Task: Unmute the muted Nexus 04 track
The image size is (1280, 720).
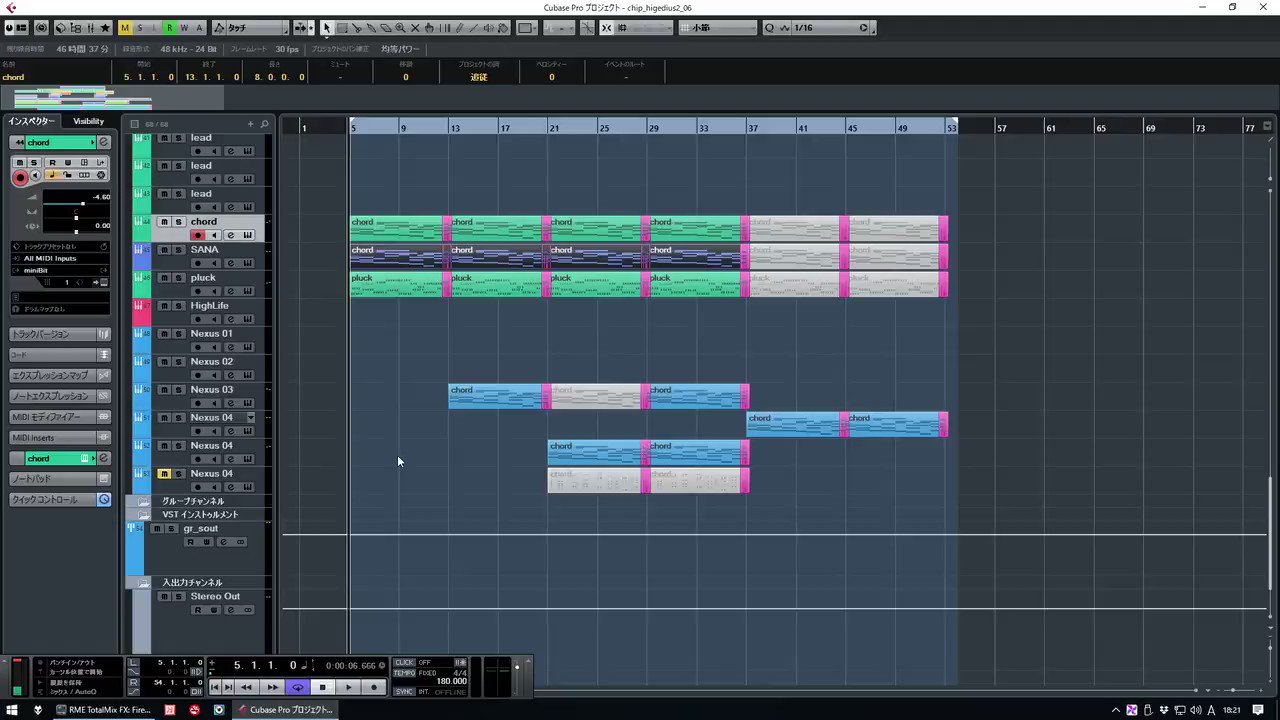Action: [164, 474]
